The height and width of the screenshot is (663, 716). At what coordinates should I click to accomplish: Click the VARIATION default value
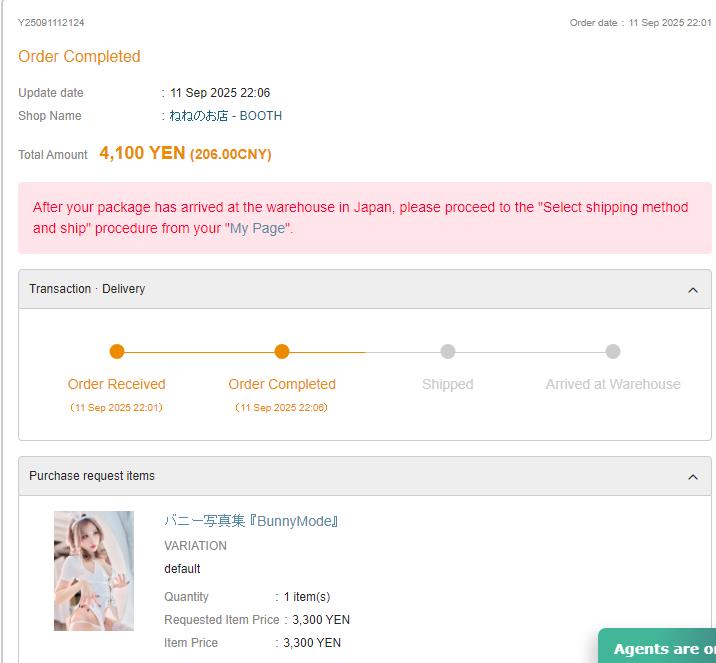click(x=182, y=569)
